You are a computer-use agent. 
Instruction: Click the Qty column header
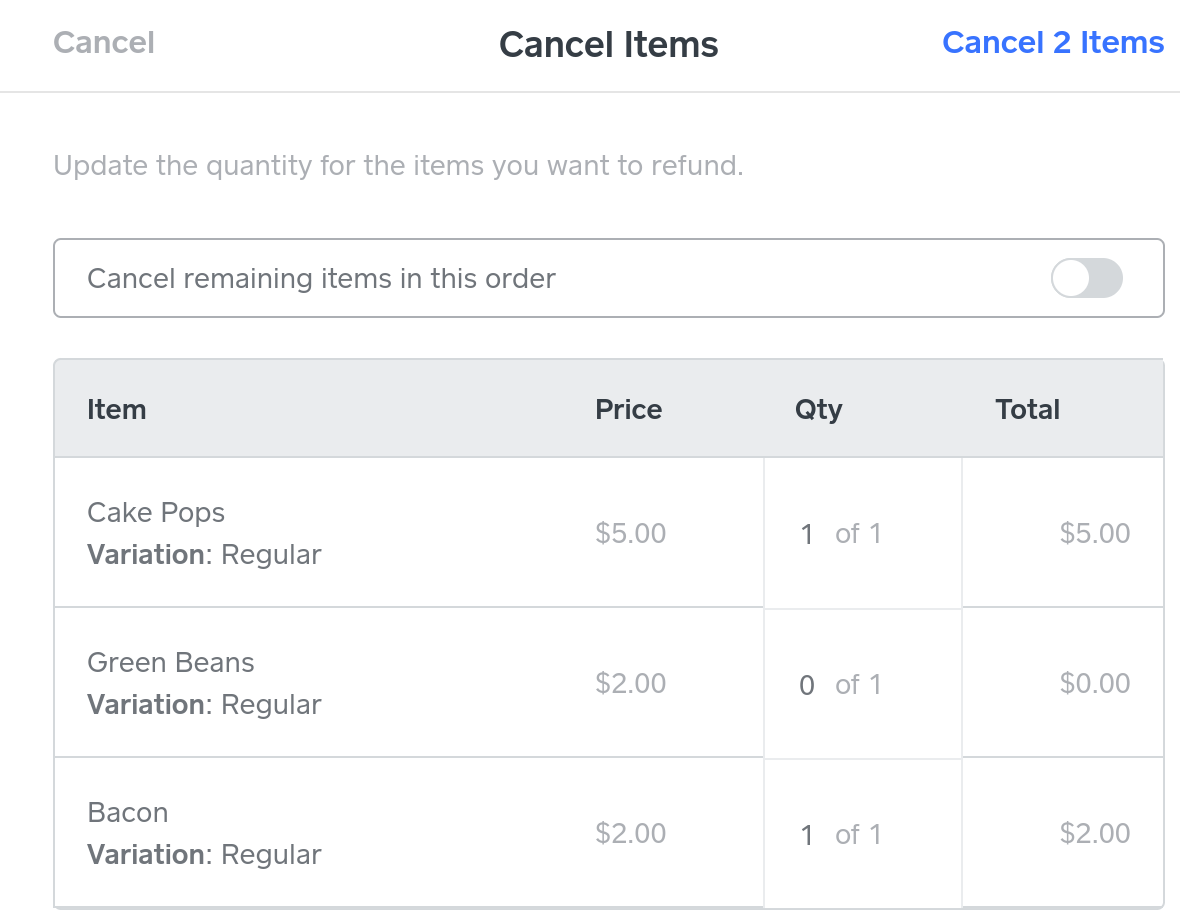(818, 410)
